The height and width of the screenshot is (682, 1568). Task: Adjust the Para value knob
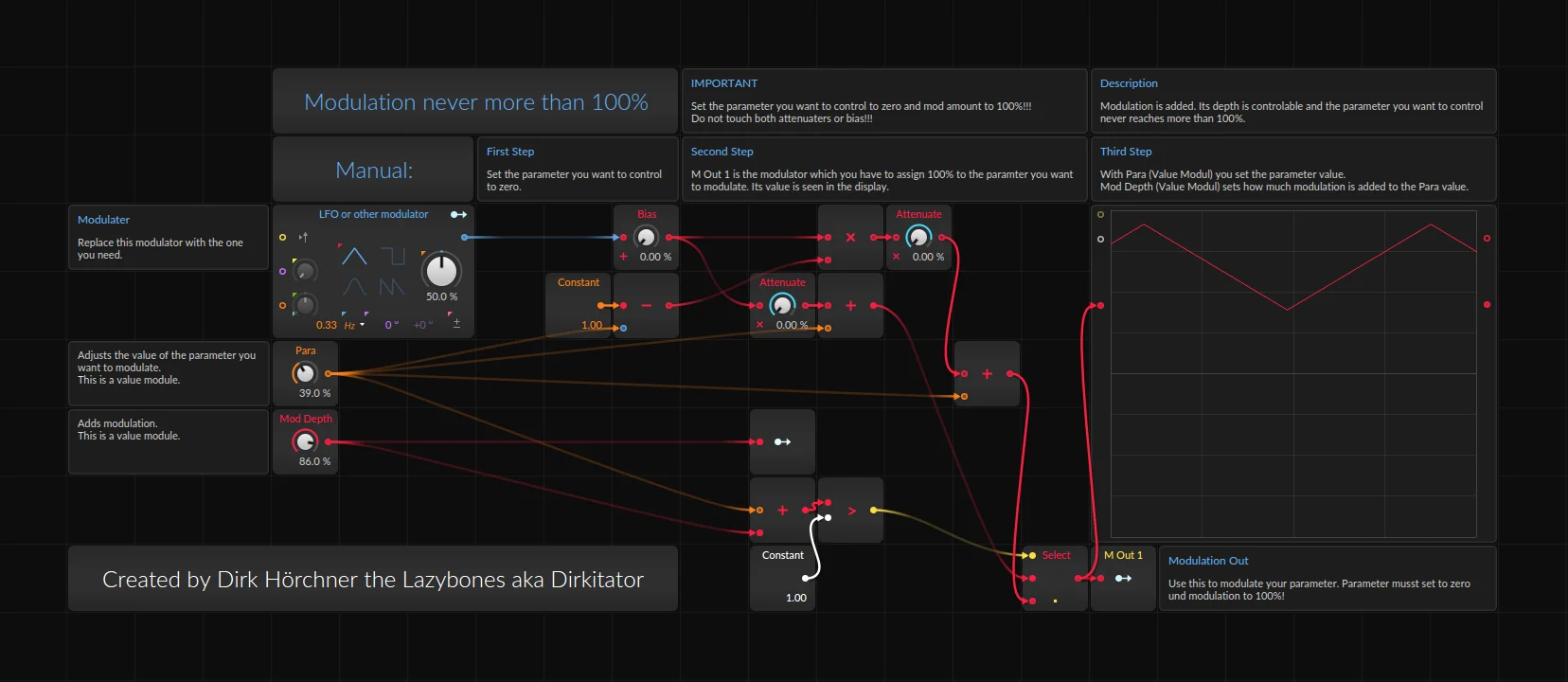305,373
